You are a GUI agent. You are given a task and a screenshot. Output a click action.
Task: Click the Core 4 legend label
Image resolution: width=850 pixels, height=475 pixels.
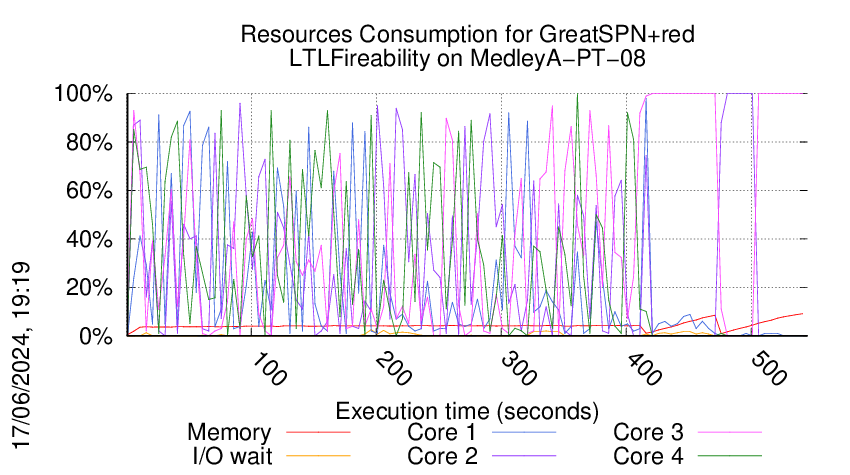coord(648,456)
